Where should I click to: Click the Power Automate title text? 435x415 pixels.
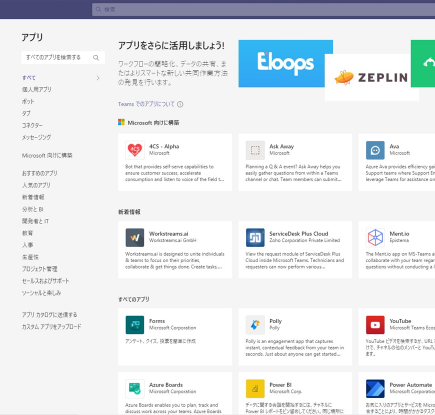tap(411, 385)
